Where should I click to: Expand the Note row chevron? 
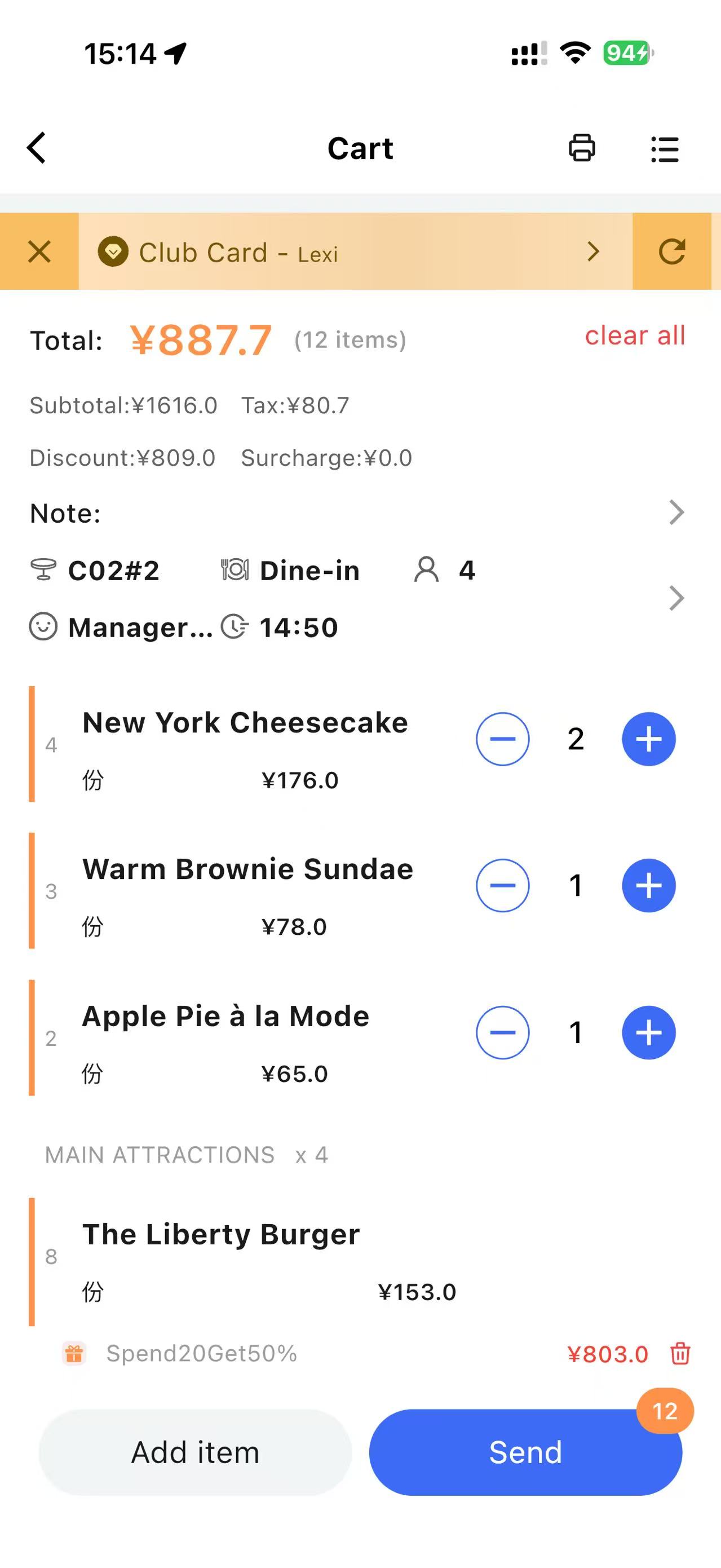tap(676, 513)
